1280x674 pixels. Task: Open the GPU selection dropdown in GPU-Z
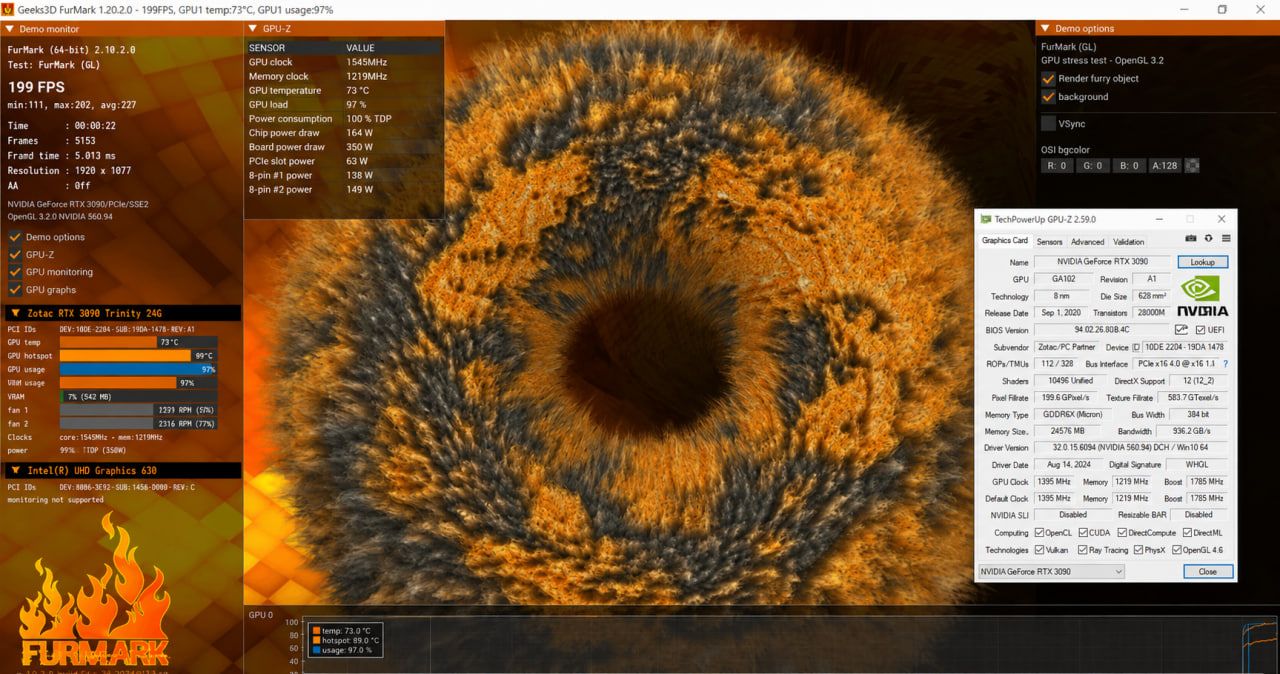1051,572
